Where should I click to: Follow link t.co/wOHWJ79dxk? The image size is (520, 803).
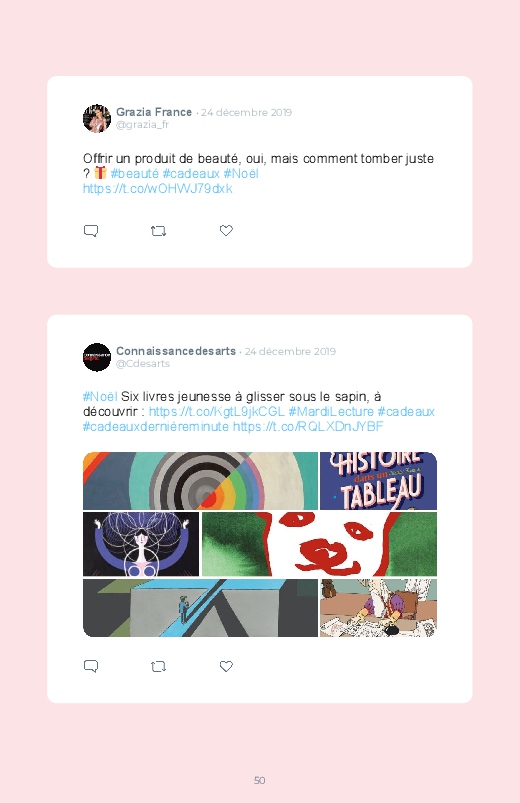tap(157, 188)
